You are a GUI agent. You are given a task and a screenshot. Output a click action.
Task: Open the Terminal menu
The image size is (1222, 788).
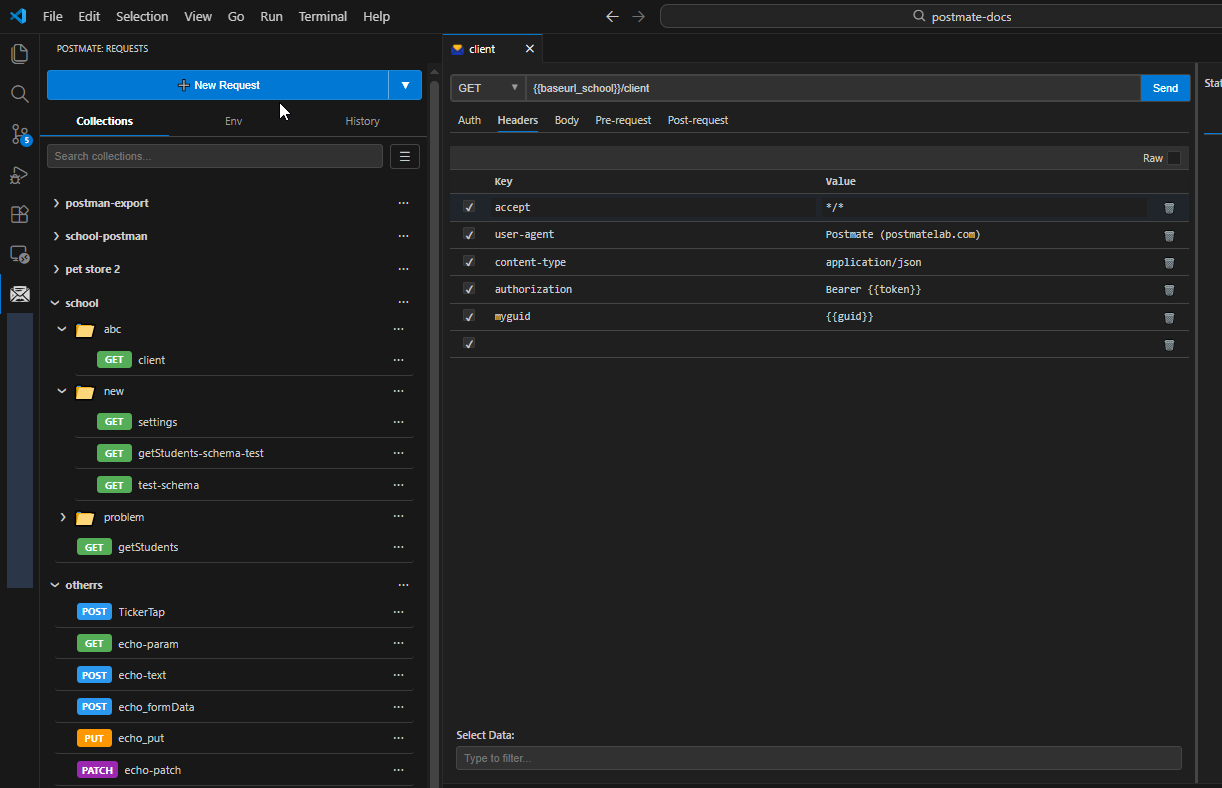coord(322,16)
